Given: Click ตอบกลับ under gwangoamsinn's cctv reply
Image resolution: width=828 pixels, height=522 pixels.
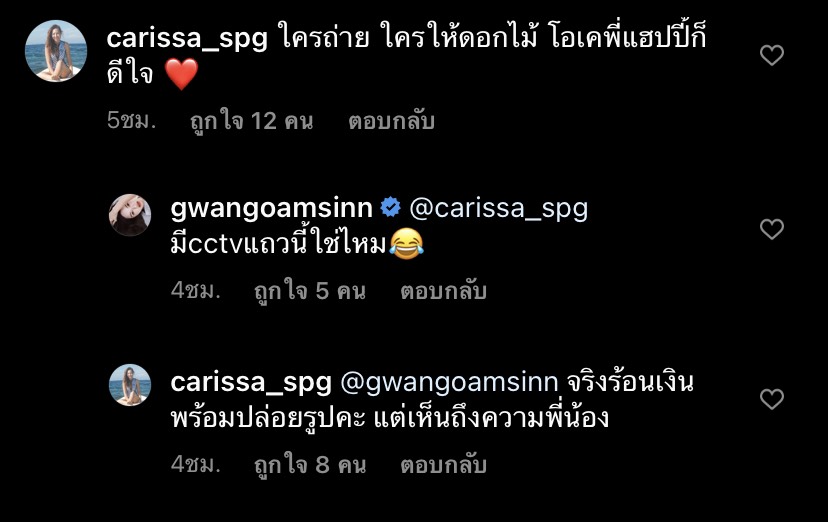Looking at the screenshot, I should click(x=443, y=291).
